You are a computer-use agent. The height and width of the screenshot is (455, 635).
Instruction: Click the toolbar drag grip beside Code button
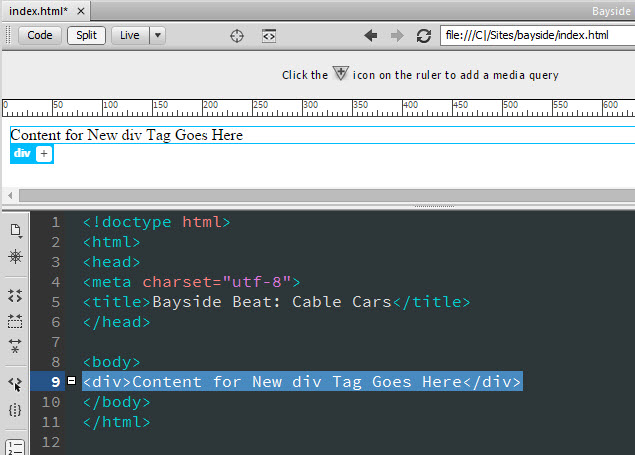8,35
